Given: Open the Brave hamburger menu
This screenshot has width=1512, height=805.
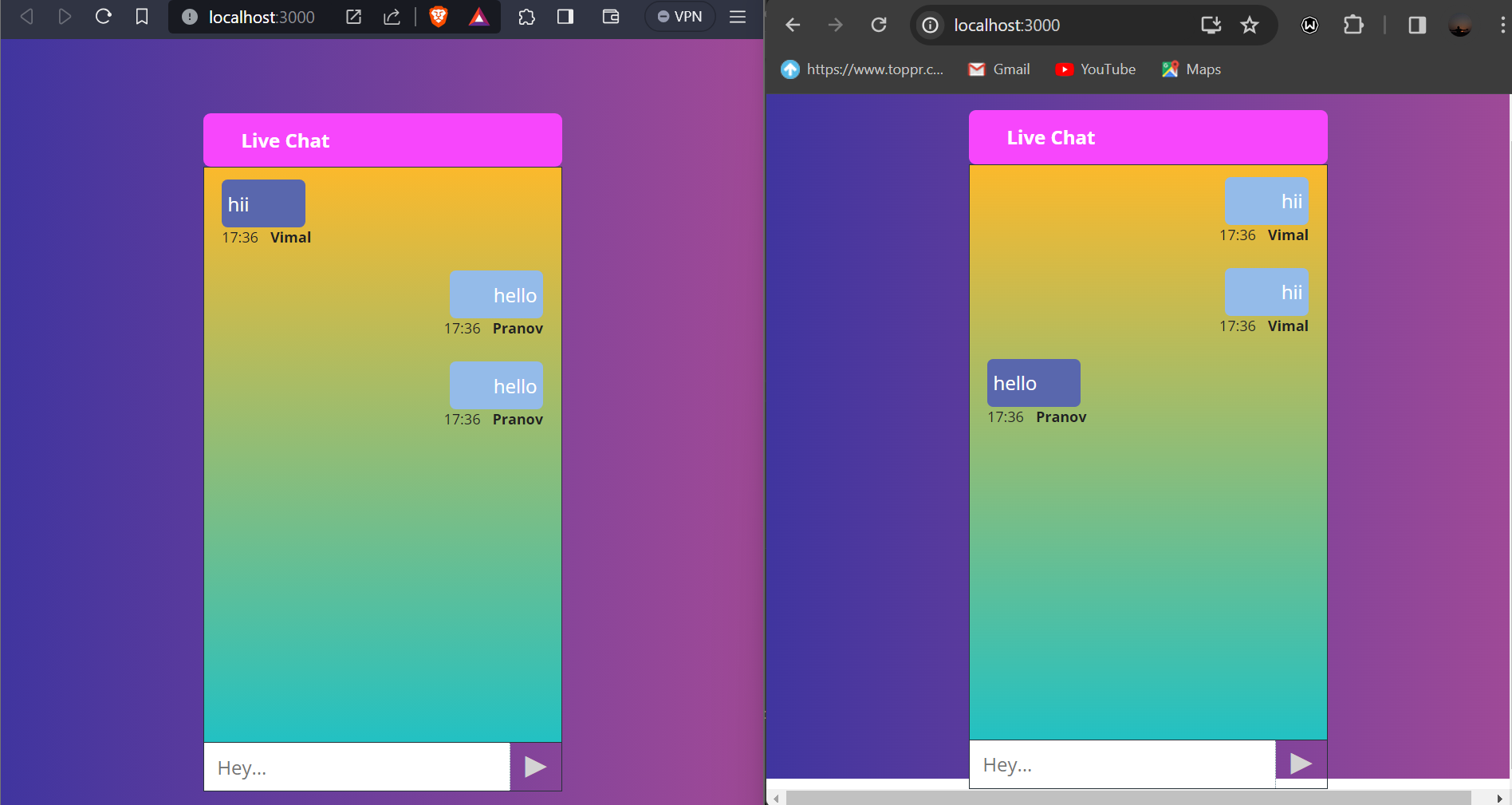Looking at the screenshot, I should (x=738, y=17).
